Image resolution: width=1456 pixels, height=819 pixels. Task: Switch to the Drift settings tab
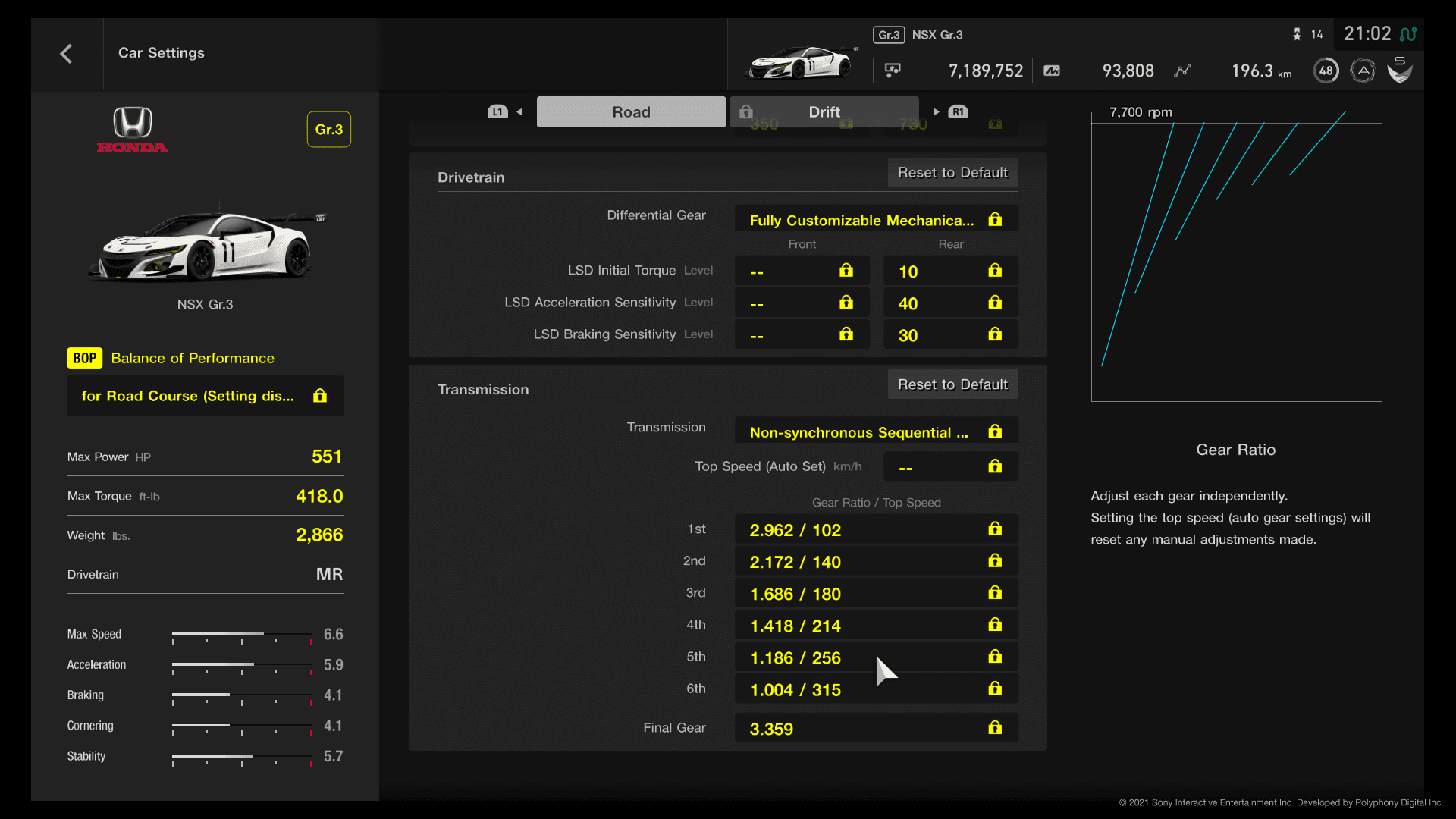824,111
